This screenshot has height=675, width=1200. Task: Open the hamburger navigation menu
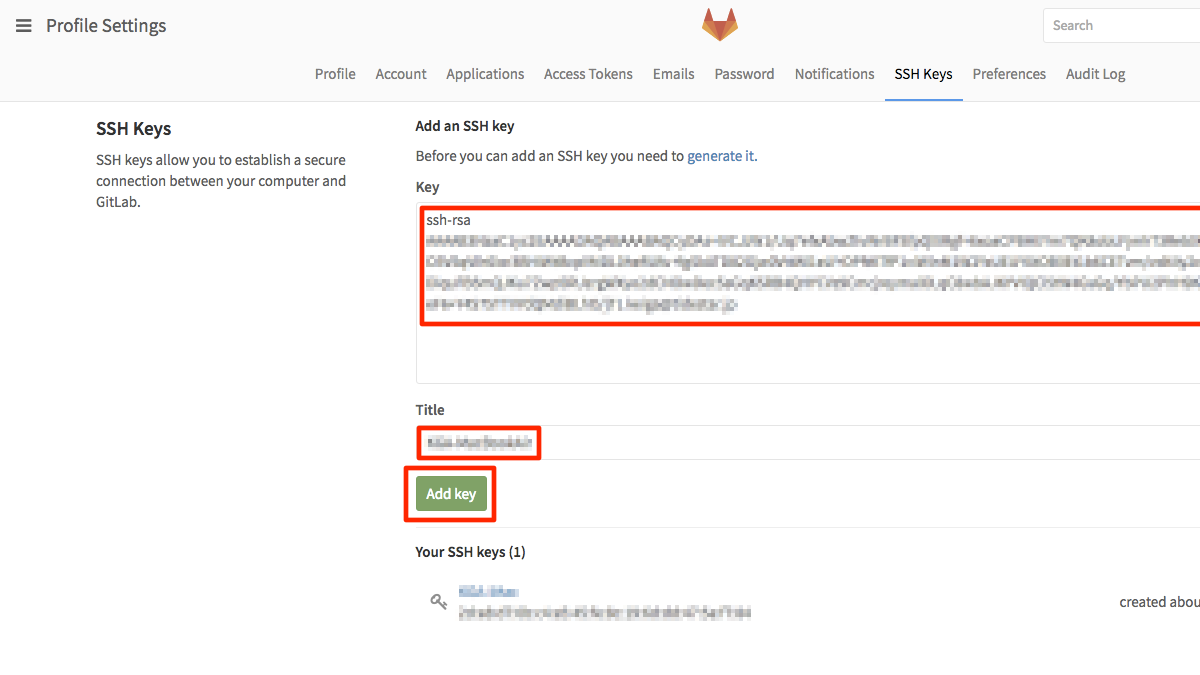pyautogui.click(x=24, y=26)
